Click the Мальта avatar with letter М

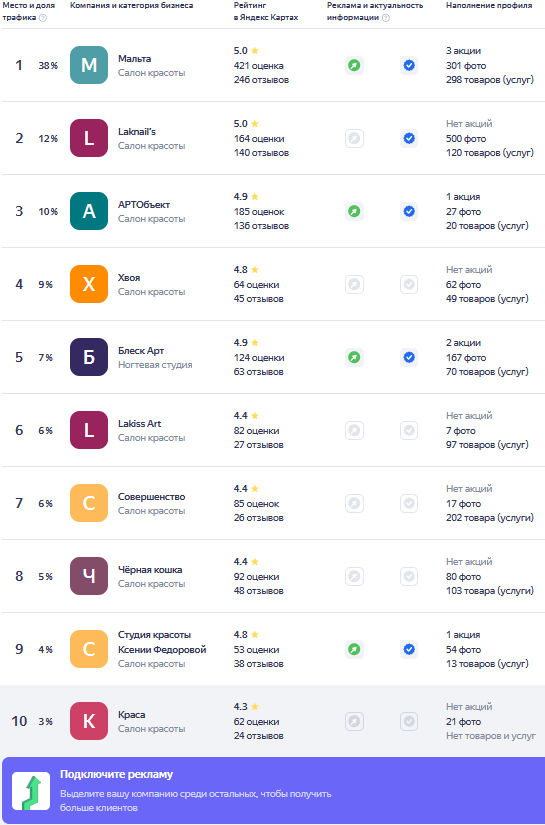(x=89, y=65)
